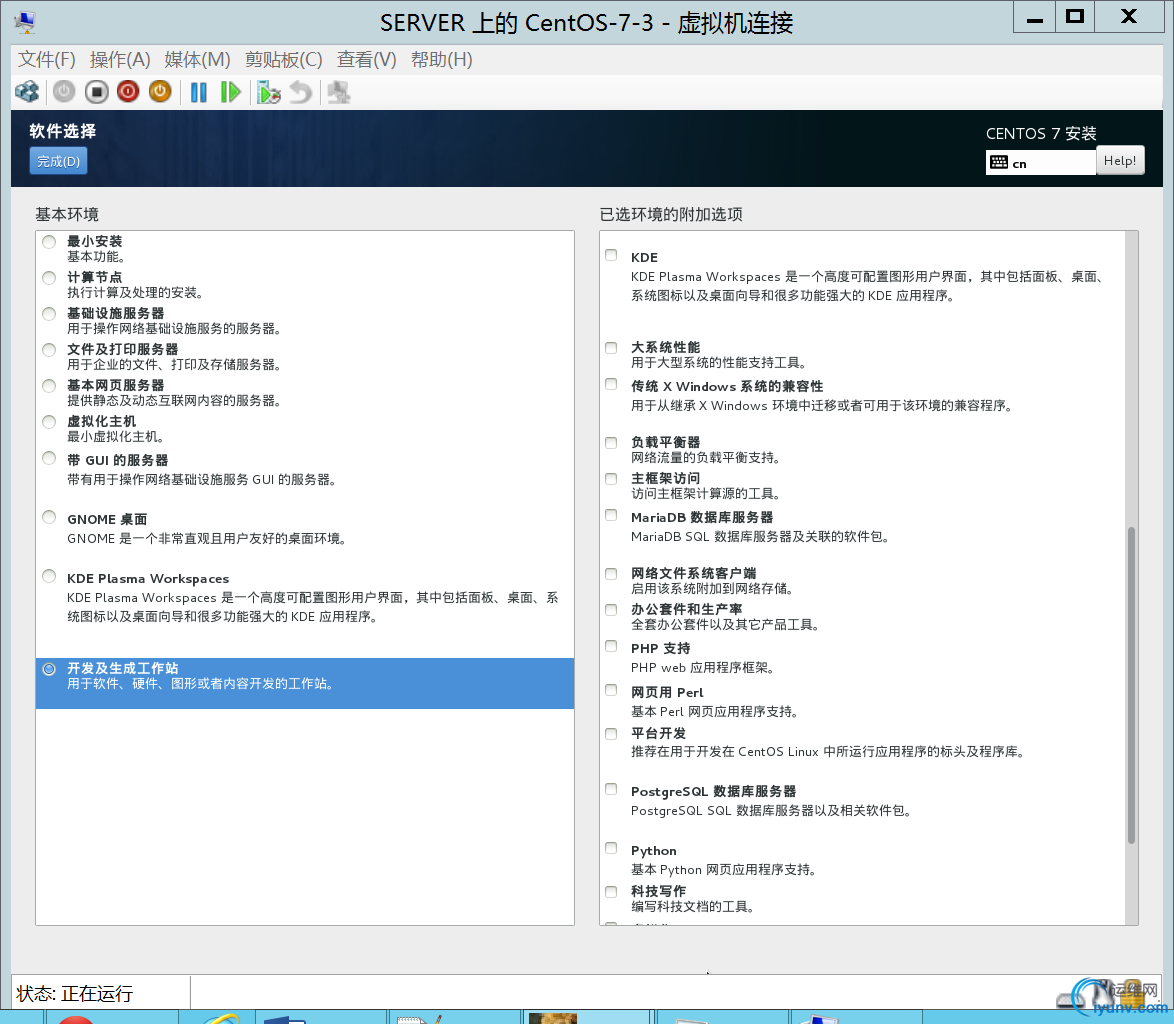
Task: Check the 平台开发 checkbox
Action: point(612,734)
